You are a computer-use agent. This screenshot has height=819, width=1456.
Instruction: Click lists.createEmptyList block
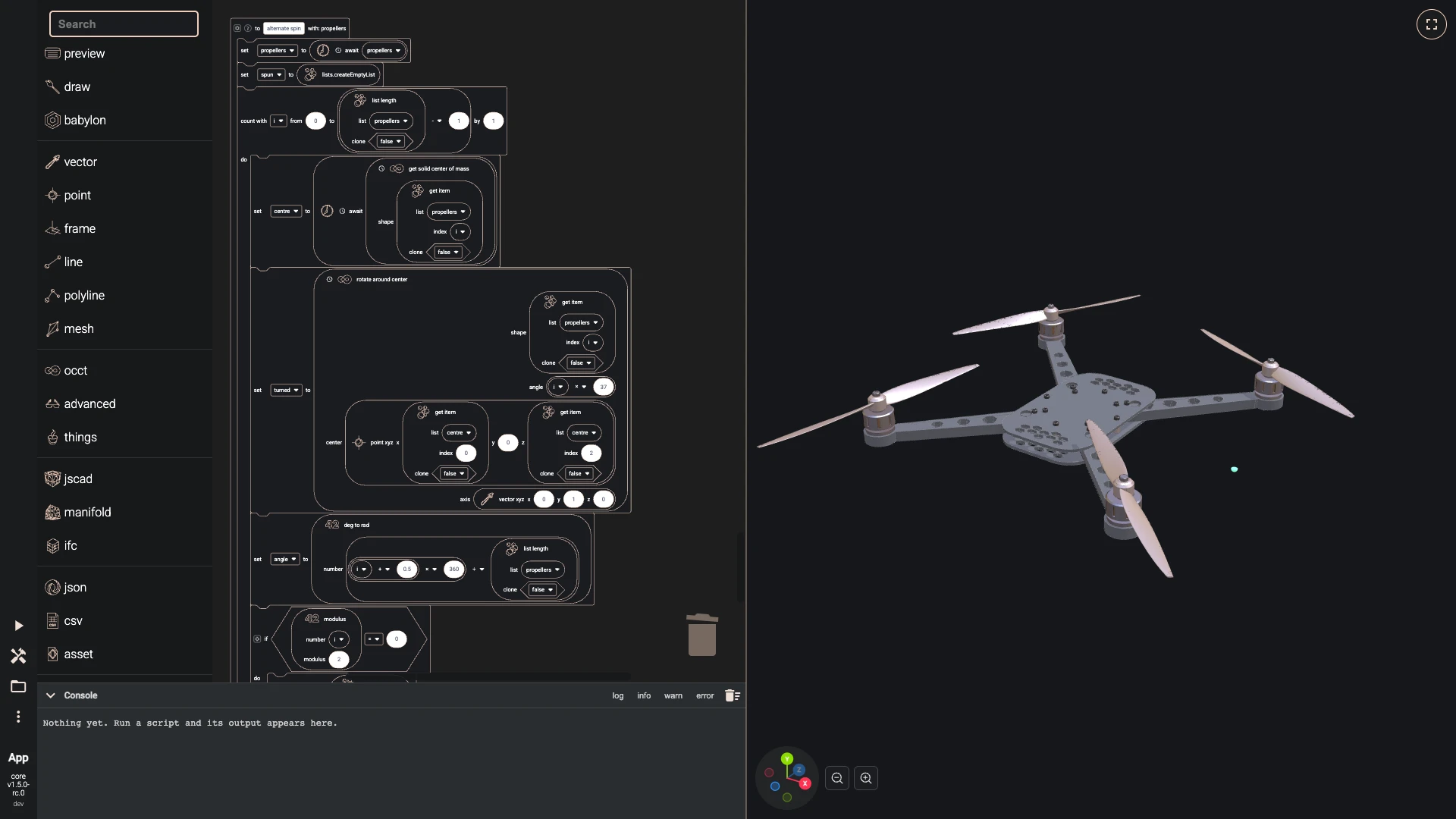[339, 74]
